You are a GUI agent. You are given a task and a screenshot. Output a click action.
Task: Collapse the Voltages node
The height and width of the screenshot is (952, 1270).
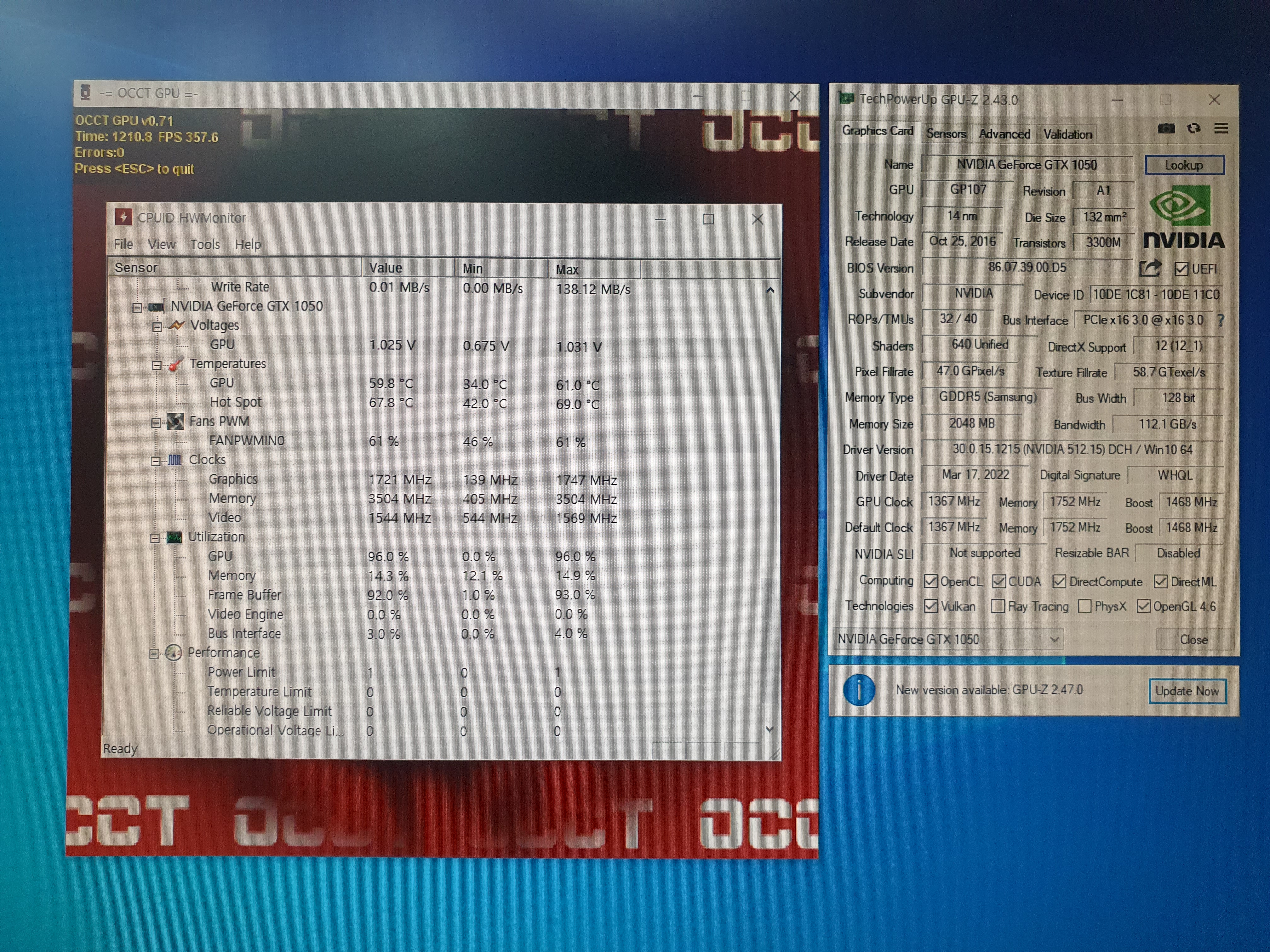157,326
